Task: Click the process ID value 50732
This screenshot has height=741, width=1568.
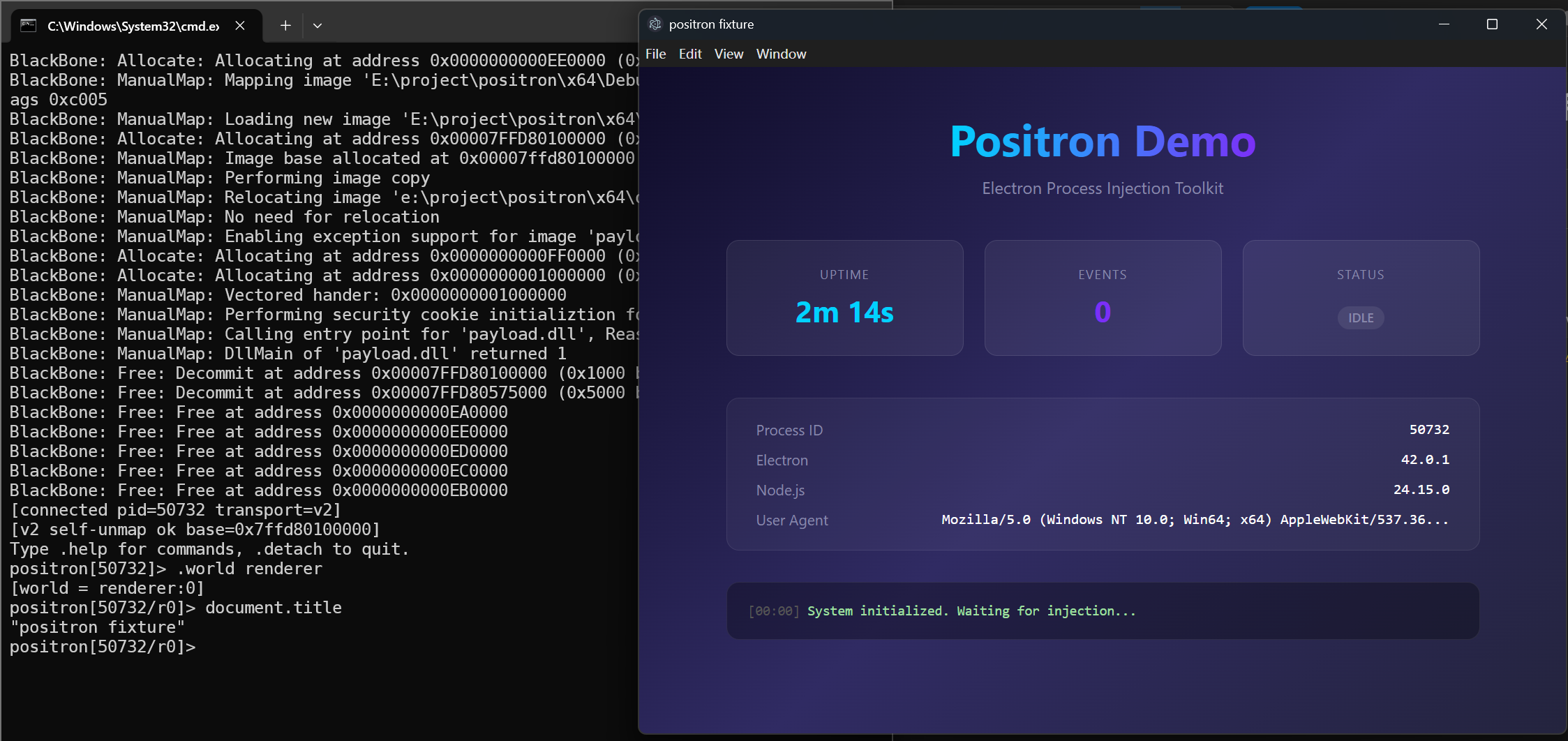Action: [1429, 430]
